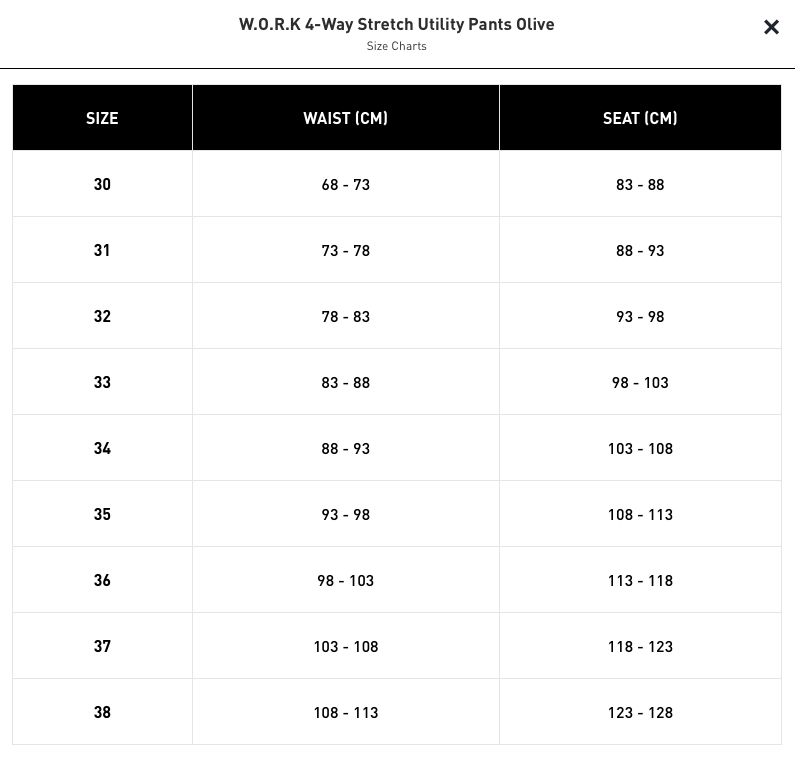Click seat measurement 123 - 128
The image size is (795, 772).
(x=640, y=712)
